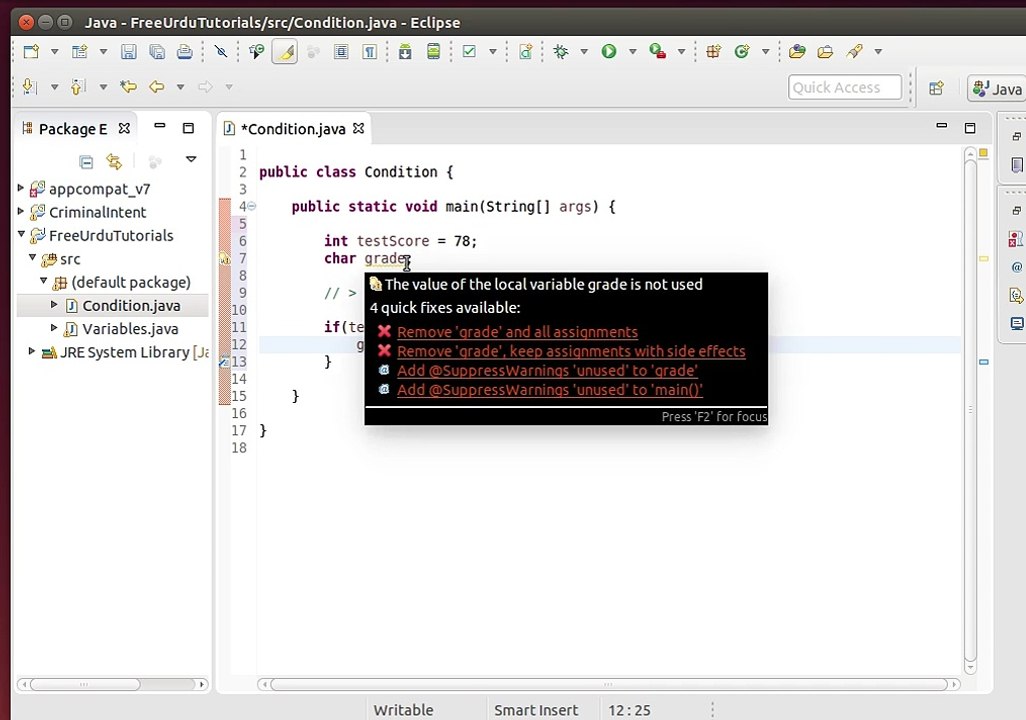This screenshot has width=1026, height=720.
Task: Open dropdown arrow beside External Tools icon
Action: [x=681, y=51]
